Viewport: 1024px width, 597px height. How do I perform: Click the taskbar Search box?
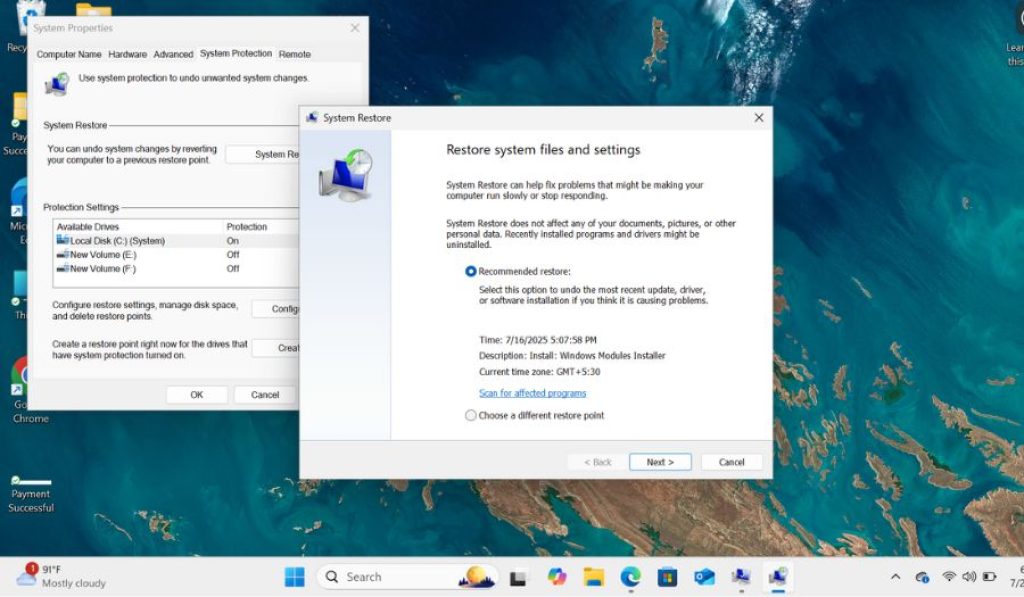click(408, 577)
